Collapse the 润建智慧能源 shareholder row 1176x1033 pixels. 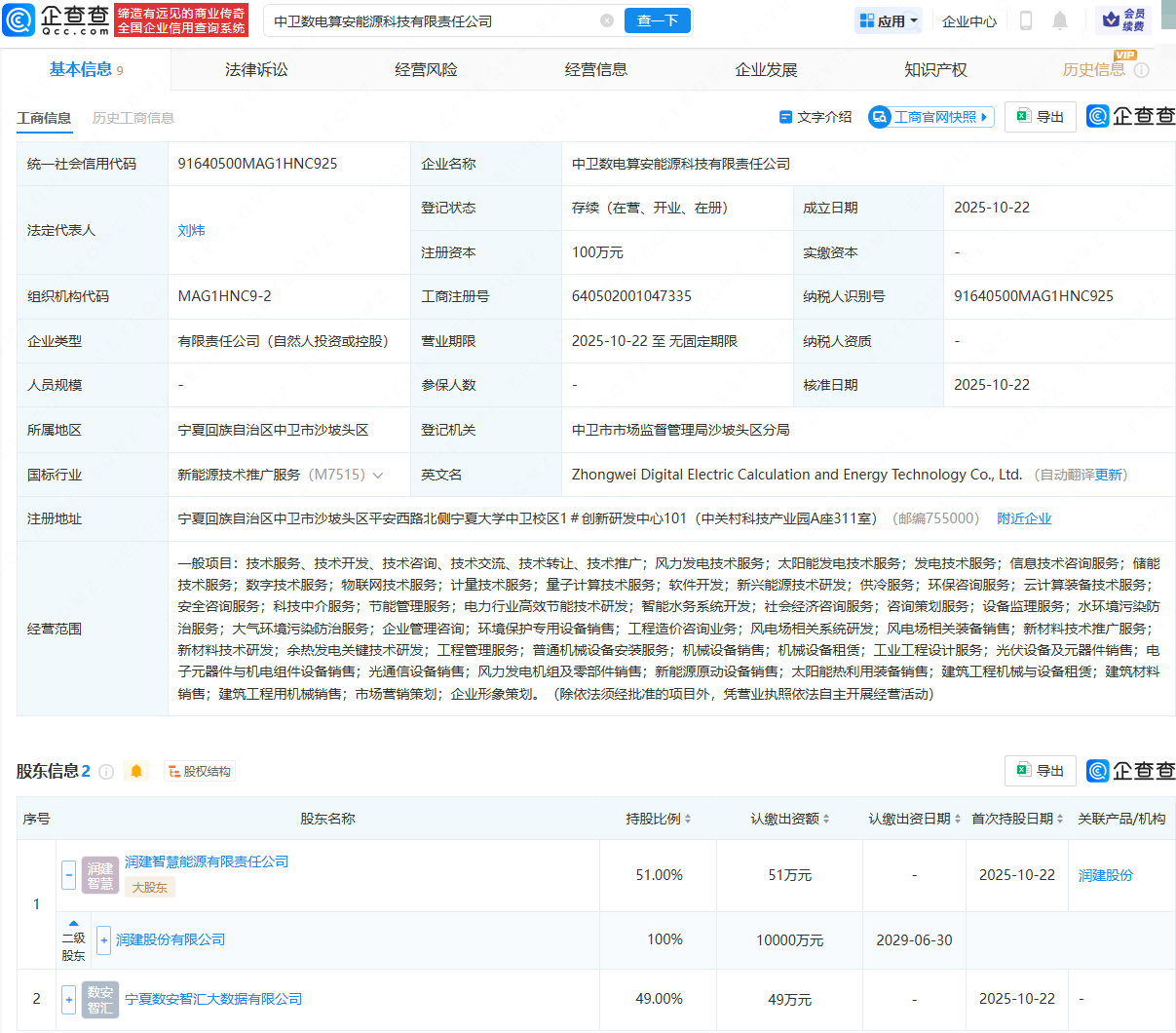pos(68,875)
